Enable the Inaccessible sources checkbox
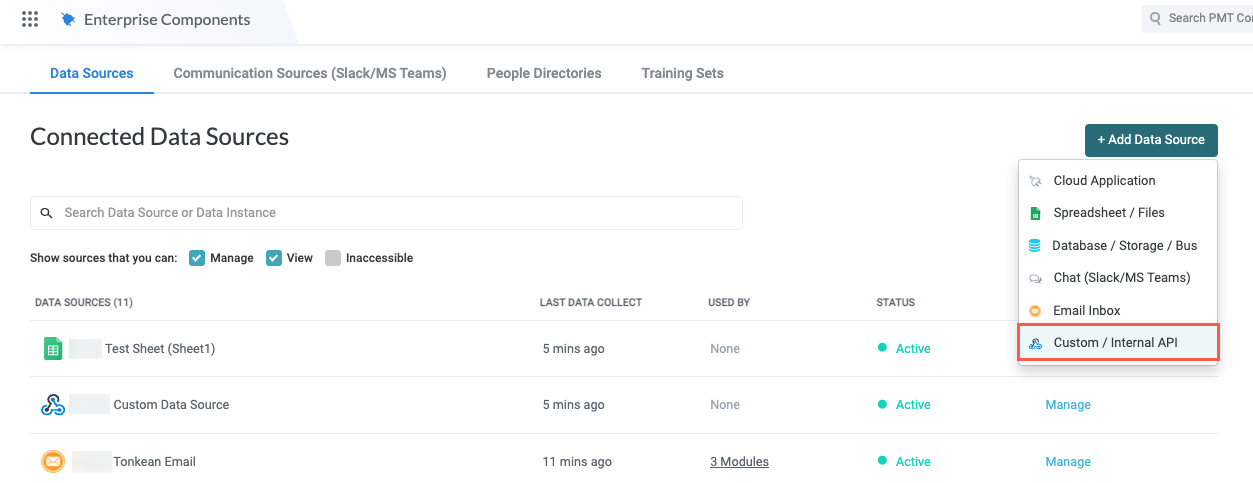Screen dimensions: 1253x483 [332, 258]
